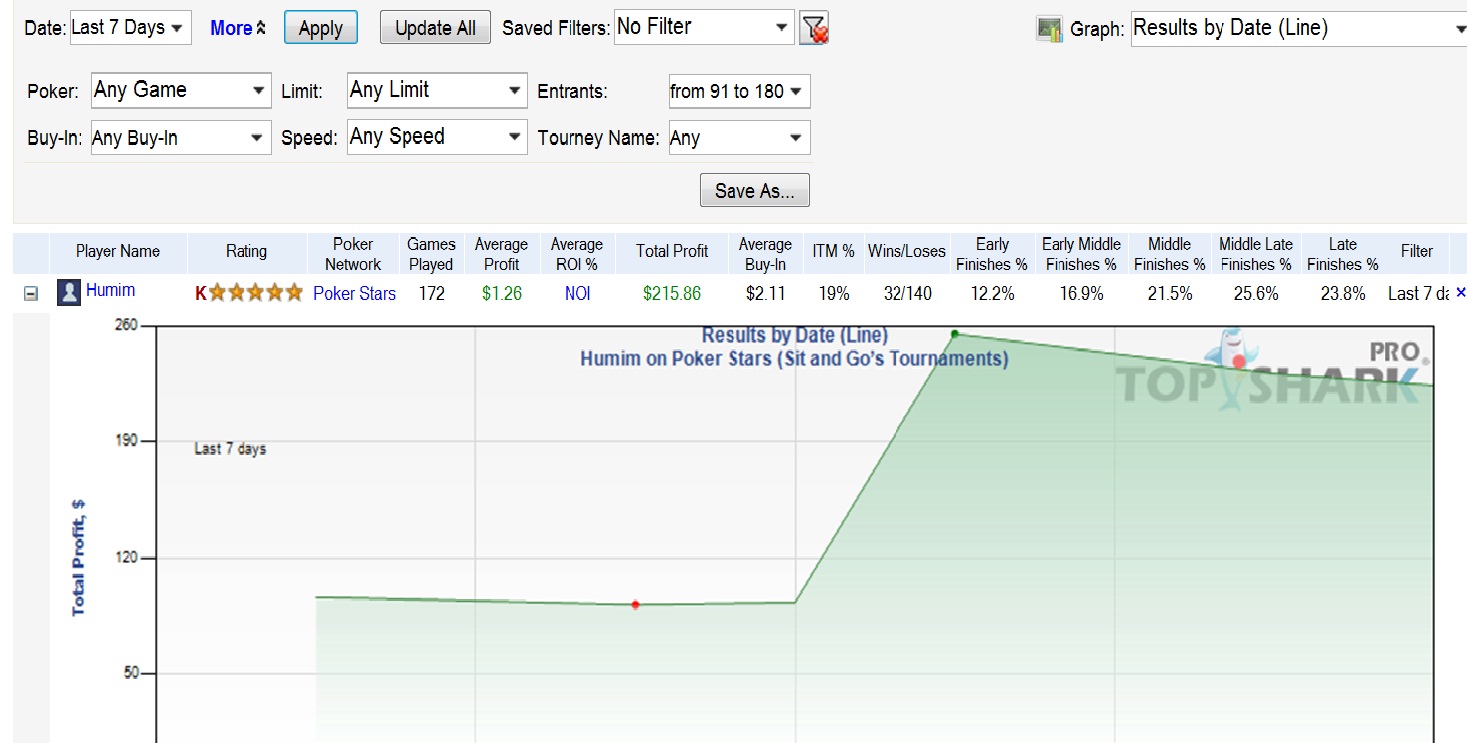Click the five-star rating for Humim
Viewport: 1467px width, 743px height.
click(x=248, y=293)
